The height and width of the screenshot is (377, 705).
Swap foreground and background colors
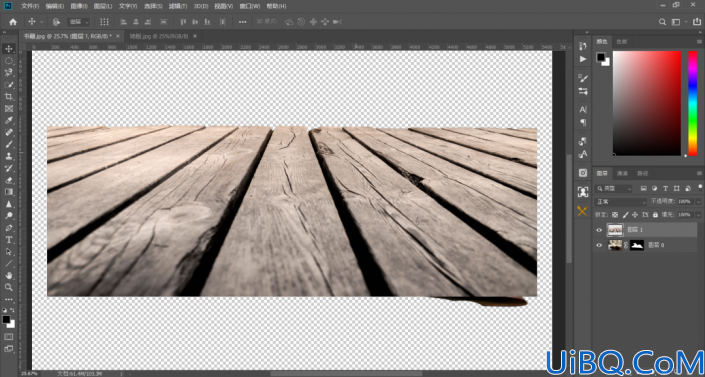12,310
